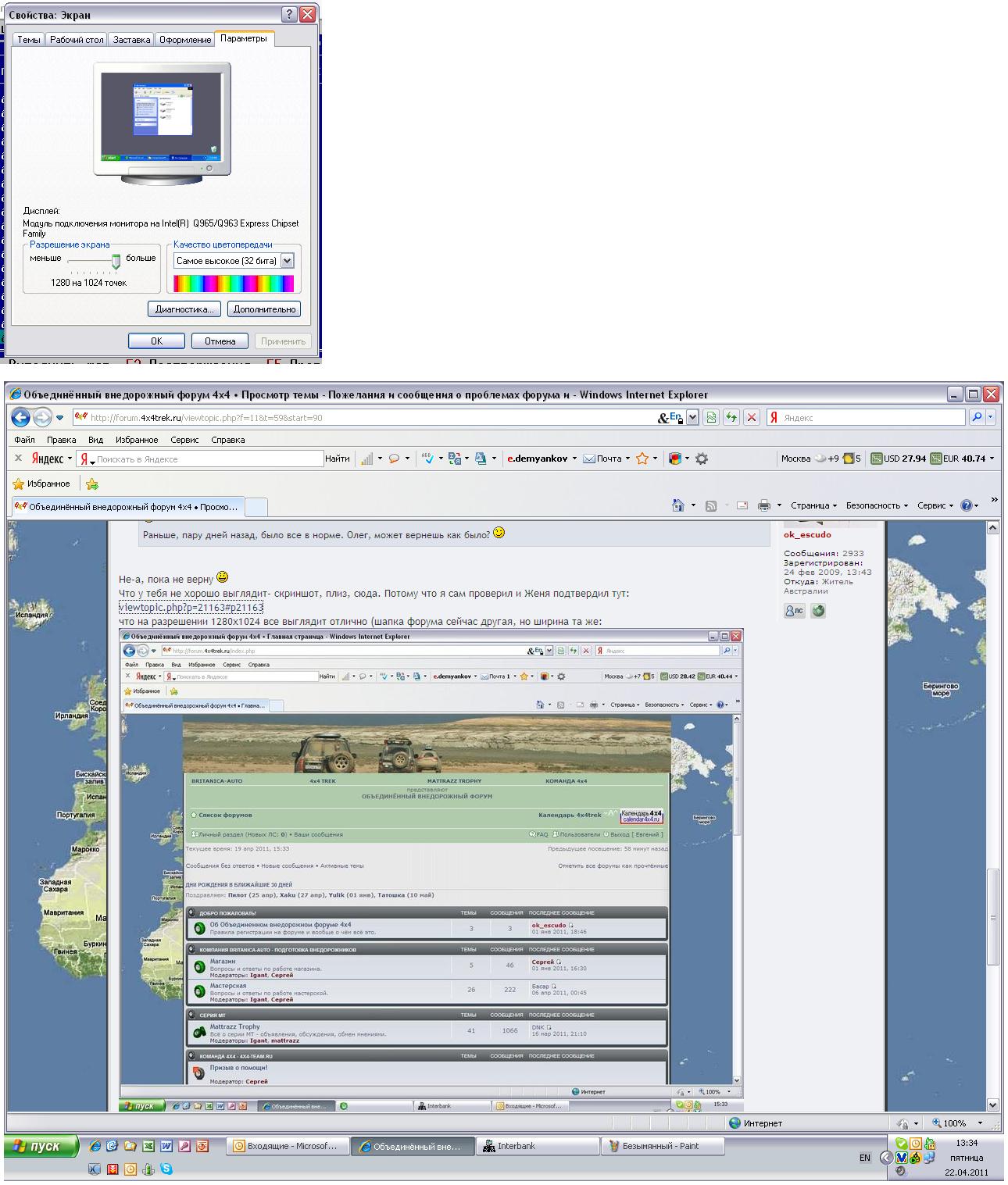
Task: Click the Print icon in the command bar
Action: [x=763, y=505]
